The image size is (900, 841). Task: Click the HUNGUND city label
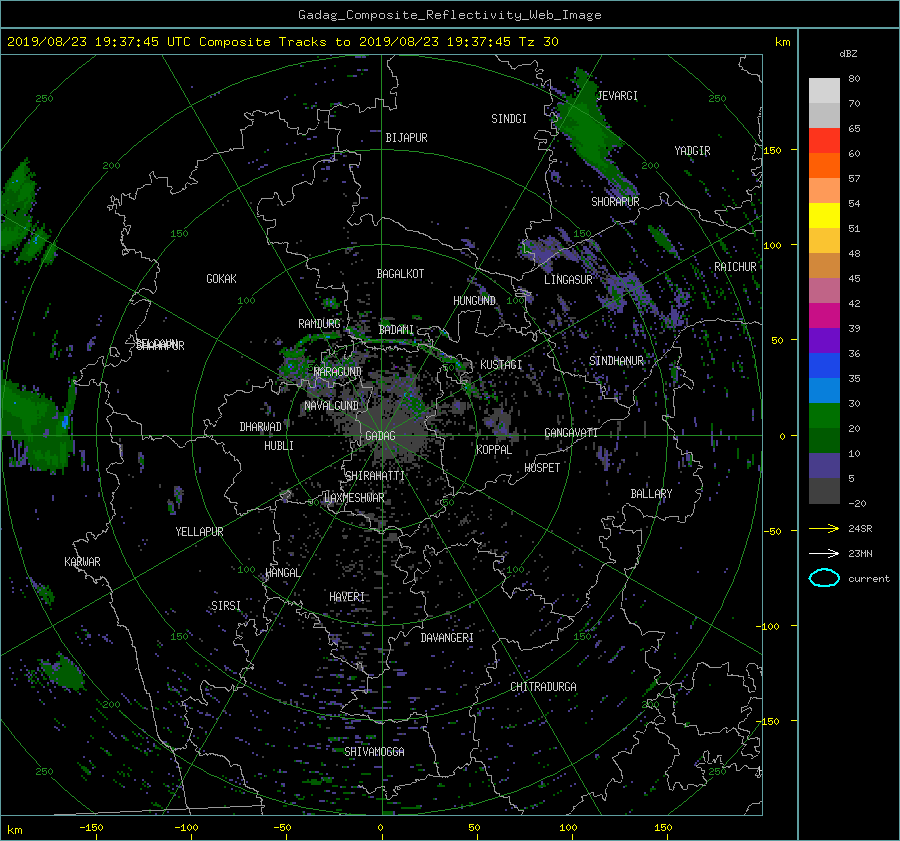click(474, 300)
